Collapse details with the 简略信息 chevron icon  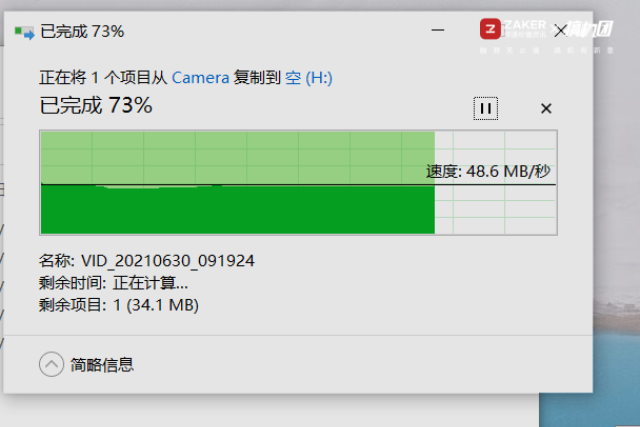(x=51, y=364)
